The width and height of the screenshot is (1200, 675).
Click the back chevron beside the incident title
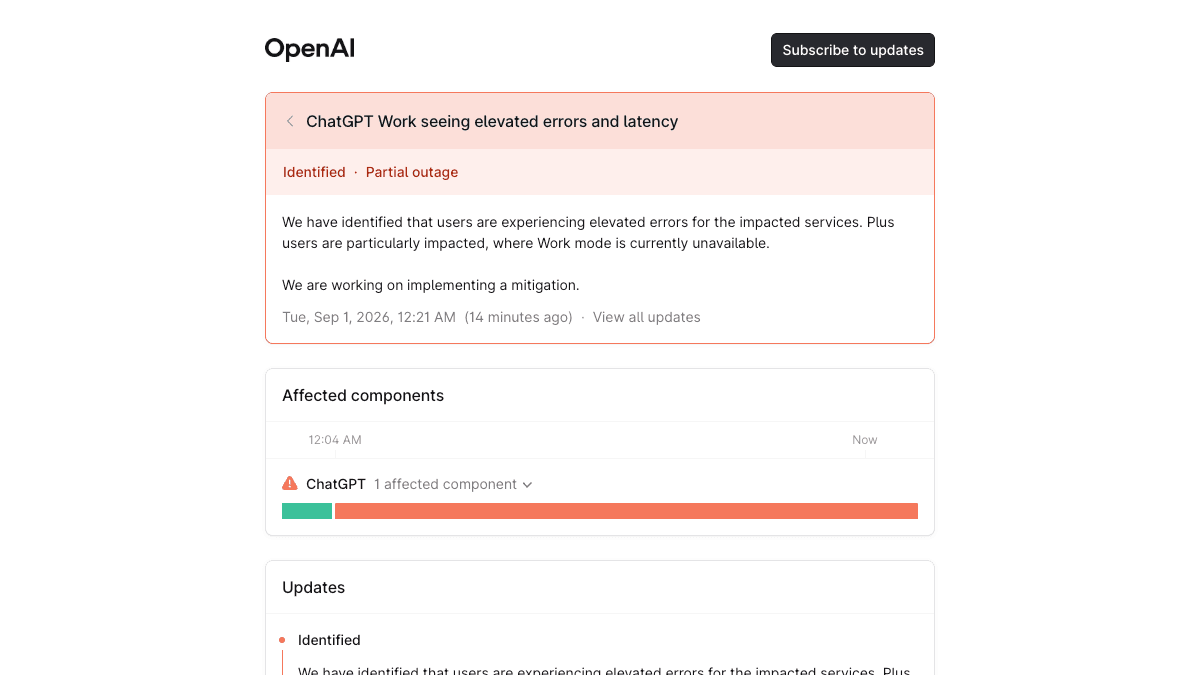click(x=290, y=121)
